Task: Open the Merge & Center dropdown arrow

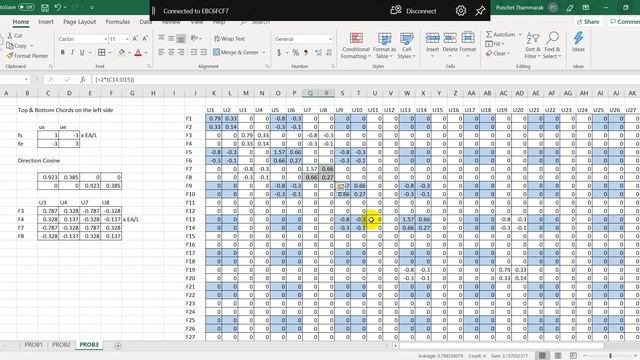Action: click(264, 52)
